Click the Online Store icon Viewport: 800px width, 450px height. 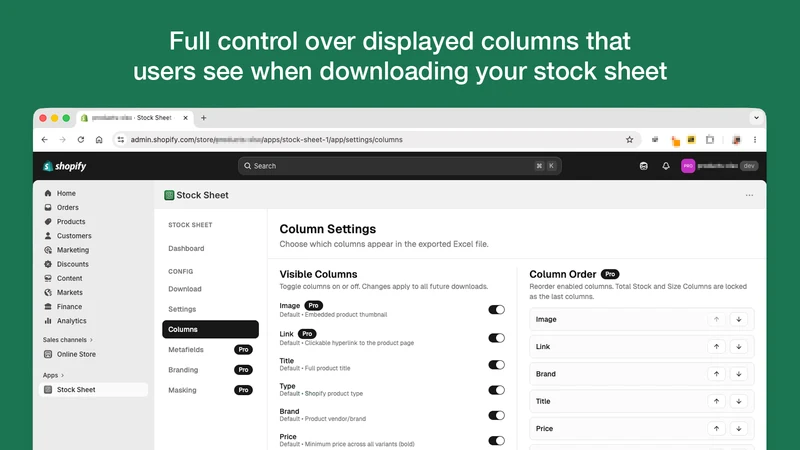pyautogui.click(x=48, y=354)
